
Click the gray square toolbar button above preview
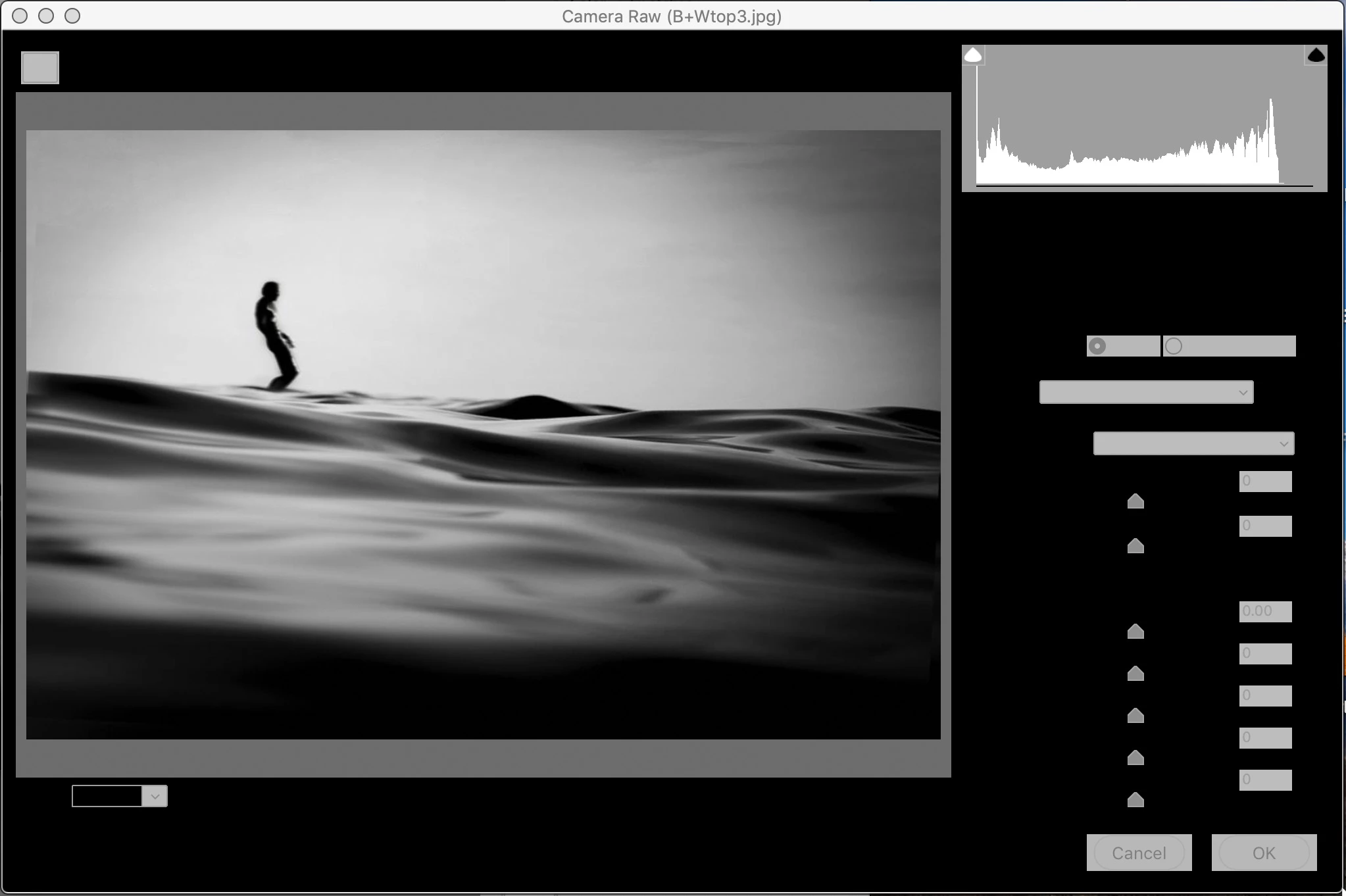click(40, 68)
